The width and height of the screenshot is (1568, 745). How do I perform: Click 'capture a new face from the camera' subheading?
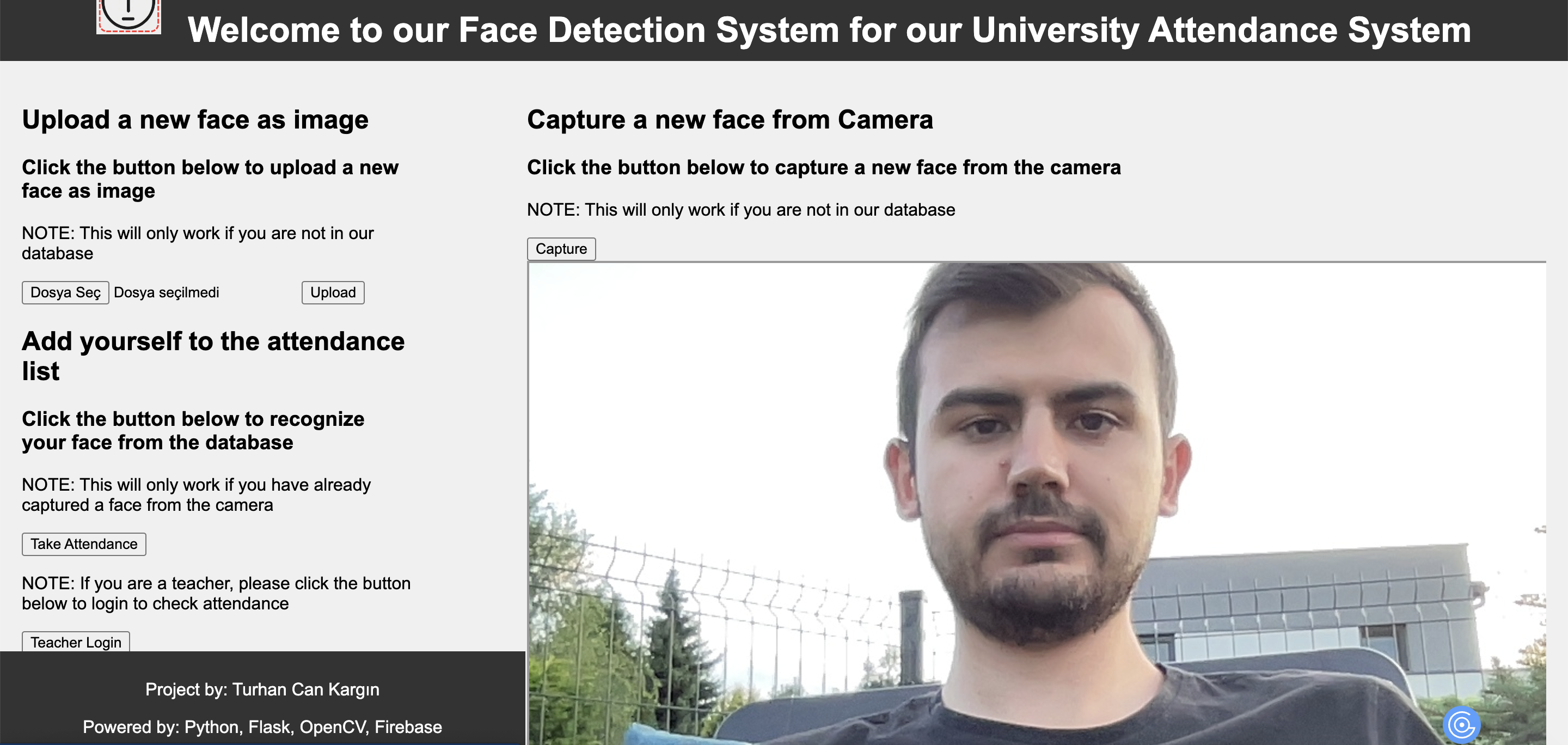tap(824, 167)
